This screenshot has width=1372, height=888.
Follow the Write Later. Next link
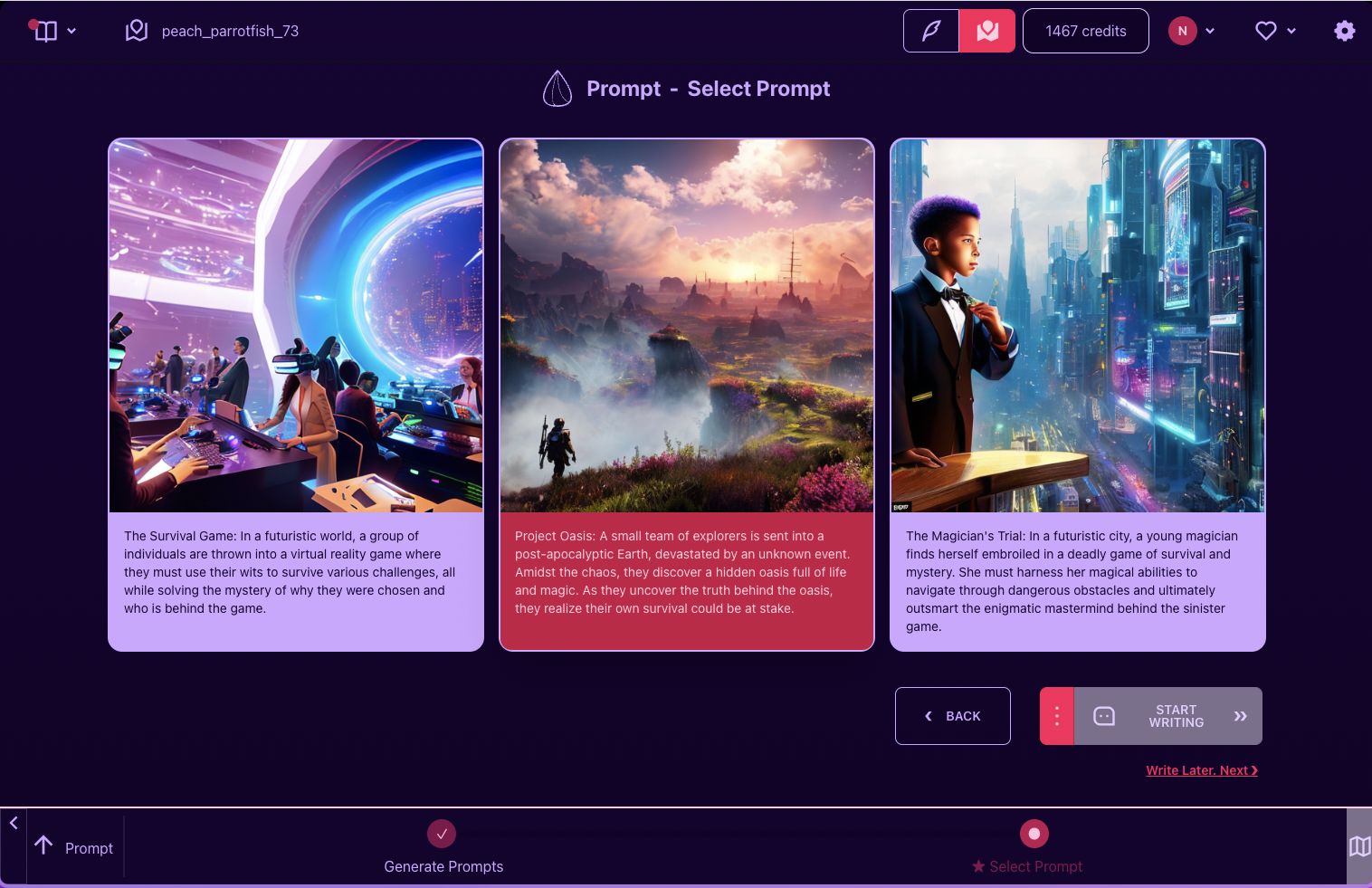click(x=1202, y=770)
